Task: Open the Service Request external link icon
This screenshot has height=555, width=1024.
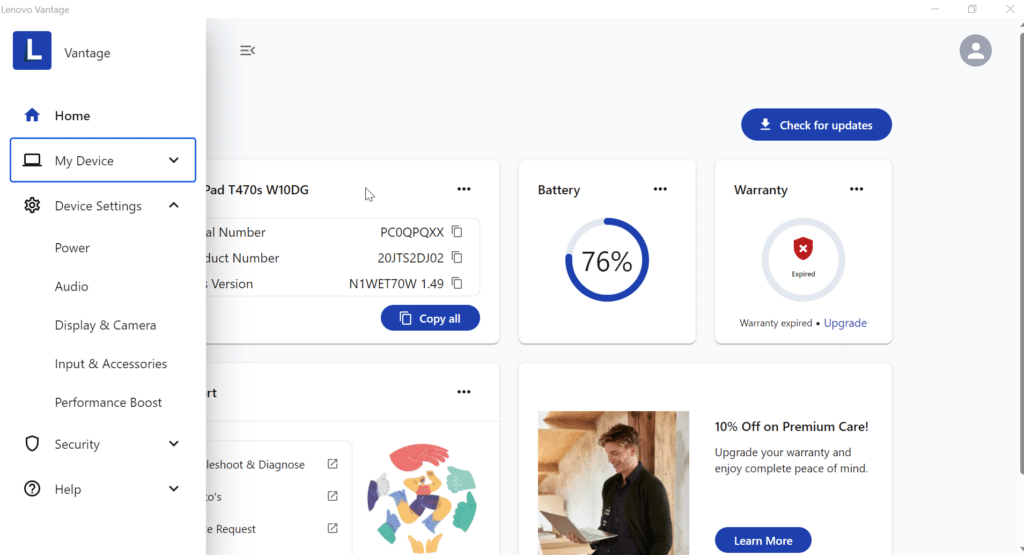Action: (x=332, y=528)
